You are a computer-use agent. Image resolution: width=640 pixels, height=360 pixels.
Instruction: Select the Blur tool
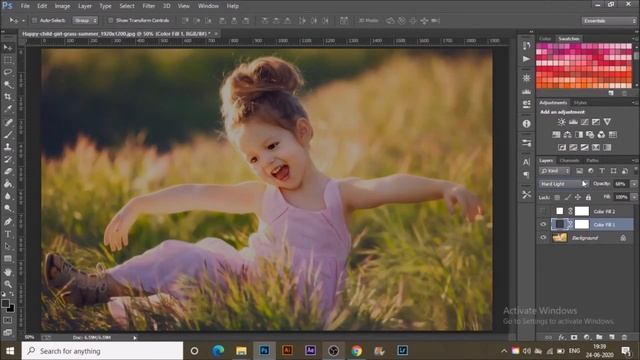(x=8, y=196)
